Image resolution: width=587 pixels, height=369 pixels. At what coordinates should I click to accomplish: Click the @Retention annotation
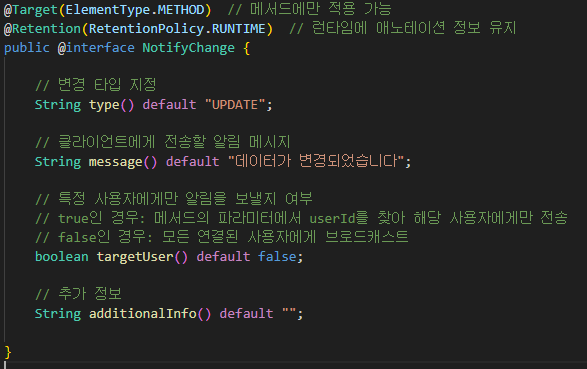pos(42,29)
